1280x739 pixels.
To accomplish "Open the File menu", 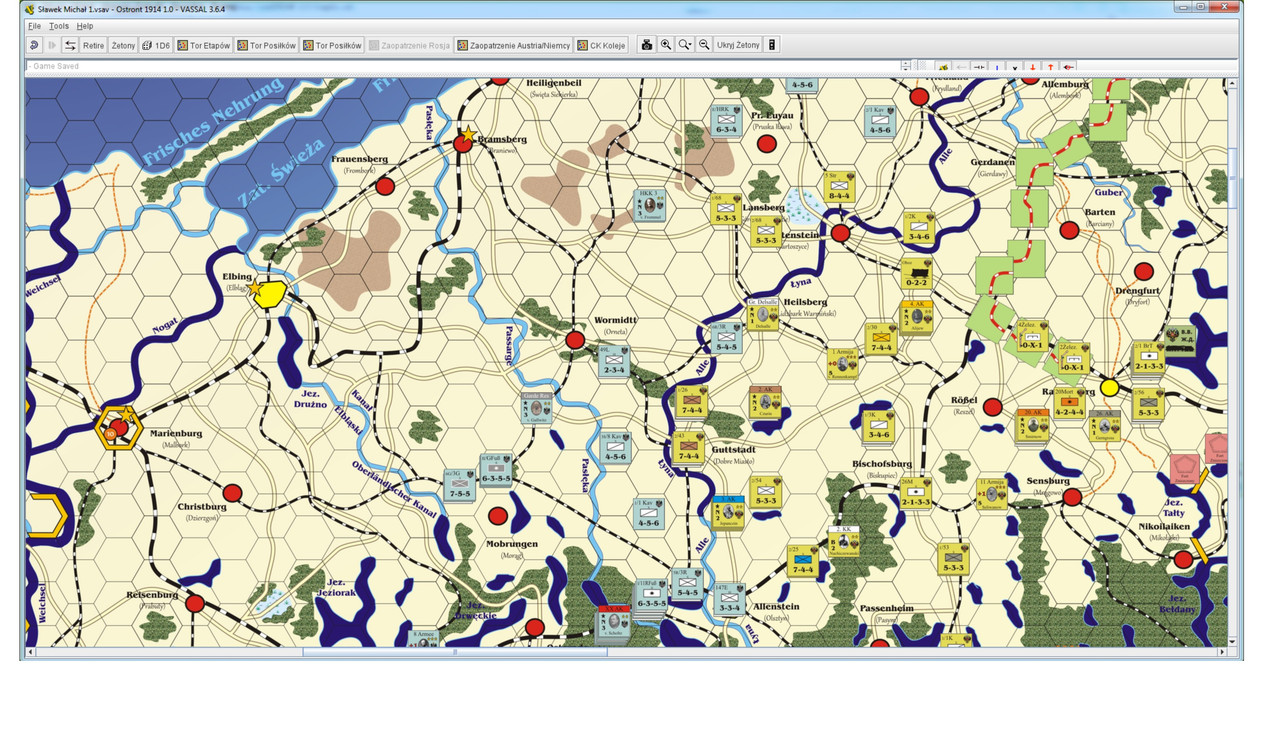I will 34,26.
